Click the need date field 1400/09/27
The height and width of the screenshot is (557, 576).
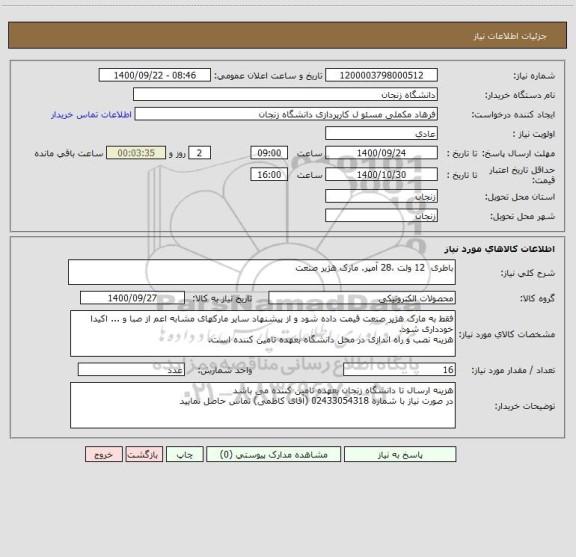coord(132,298)
